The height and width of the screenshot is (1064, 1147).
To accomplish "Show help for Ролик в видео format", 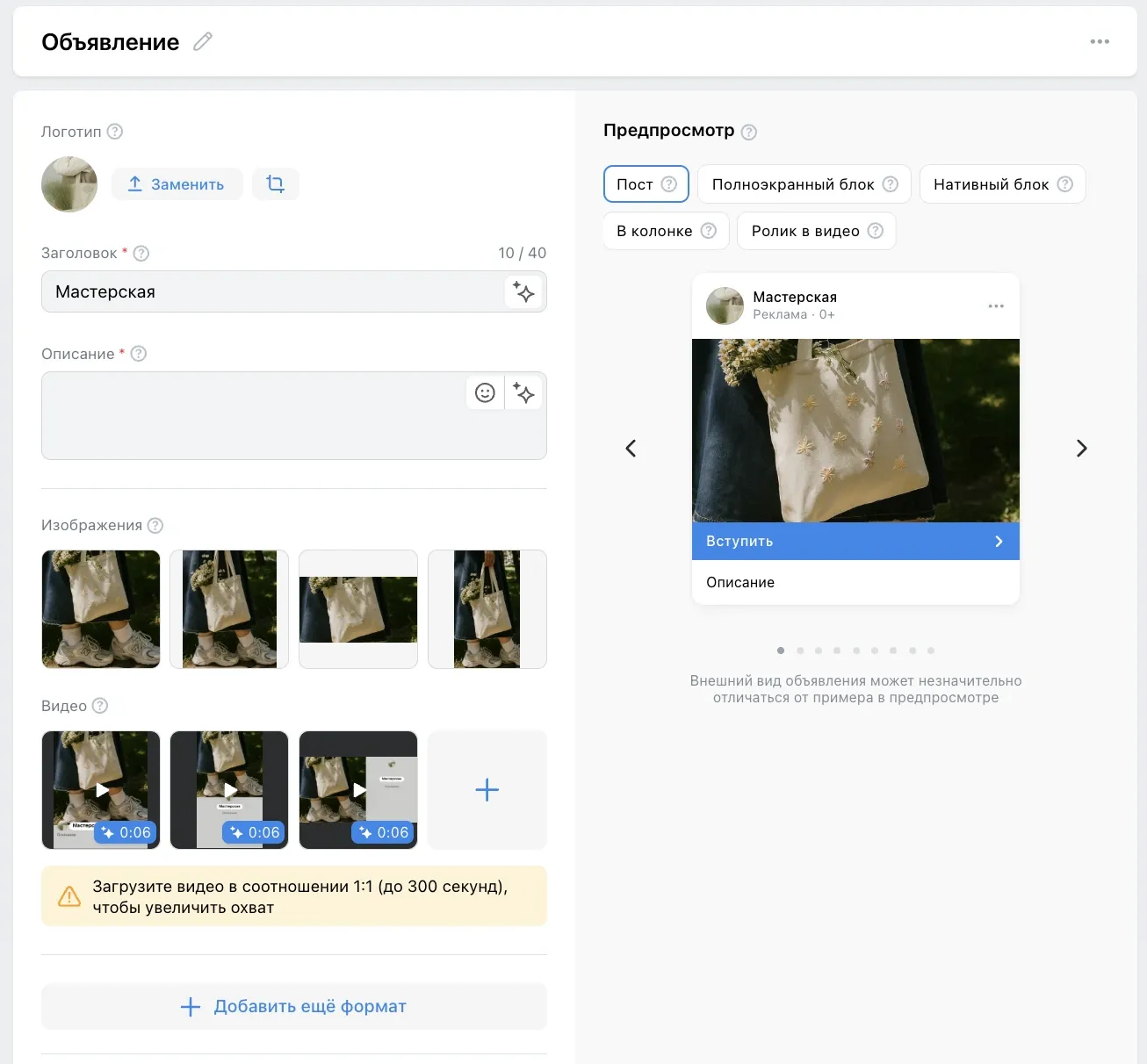I will coord(876,231).
